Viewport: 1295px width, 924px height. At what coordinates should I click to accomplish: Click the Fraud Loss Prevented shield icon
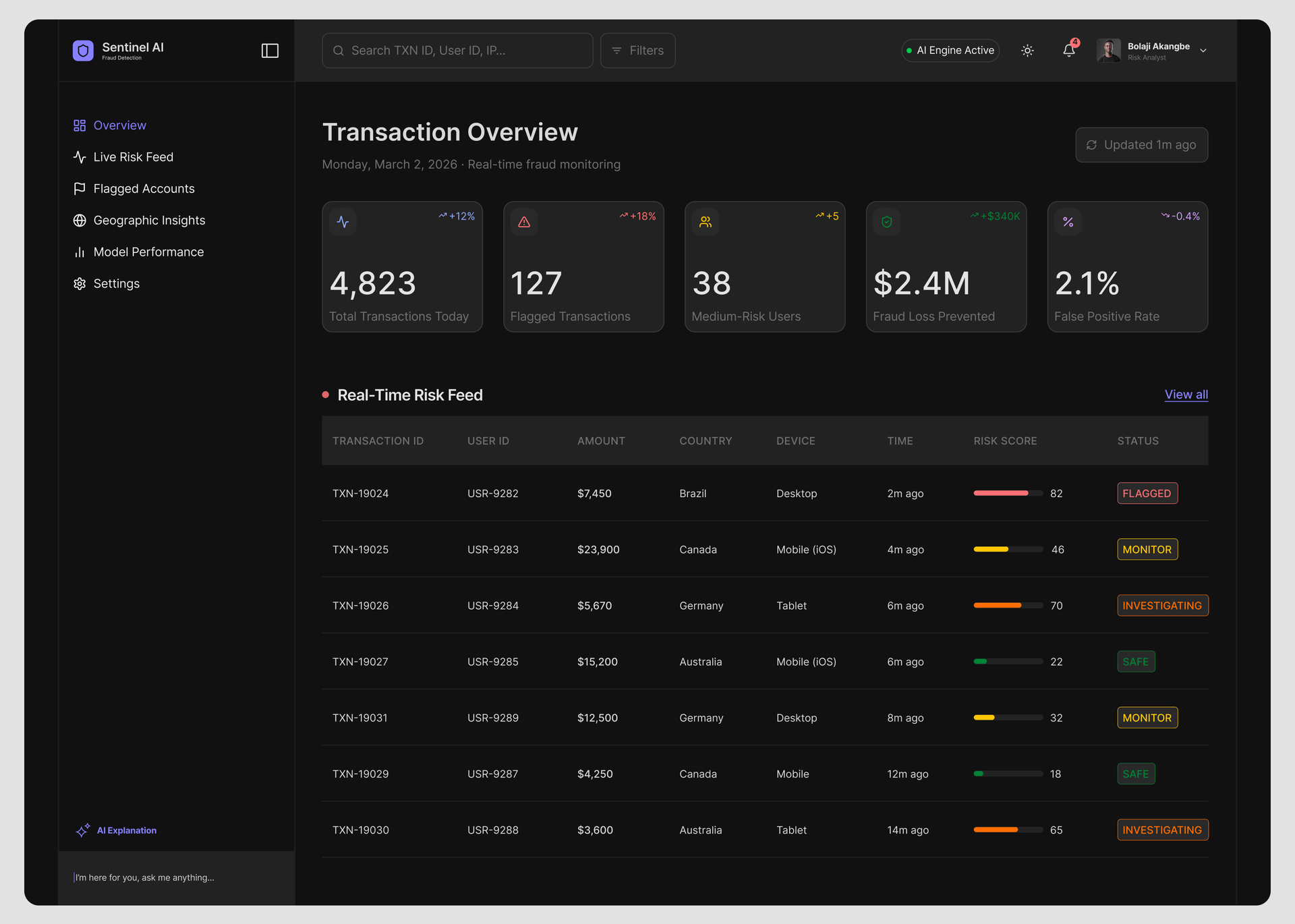click(x=886, y=222)
